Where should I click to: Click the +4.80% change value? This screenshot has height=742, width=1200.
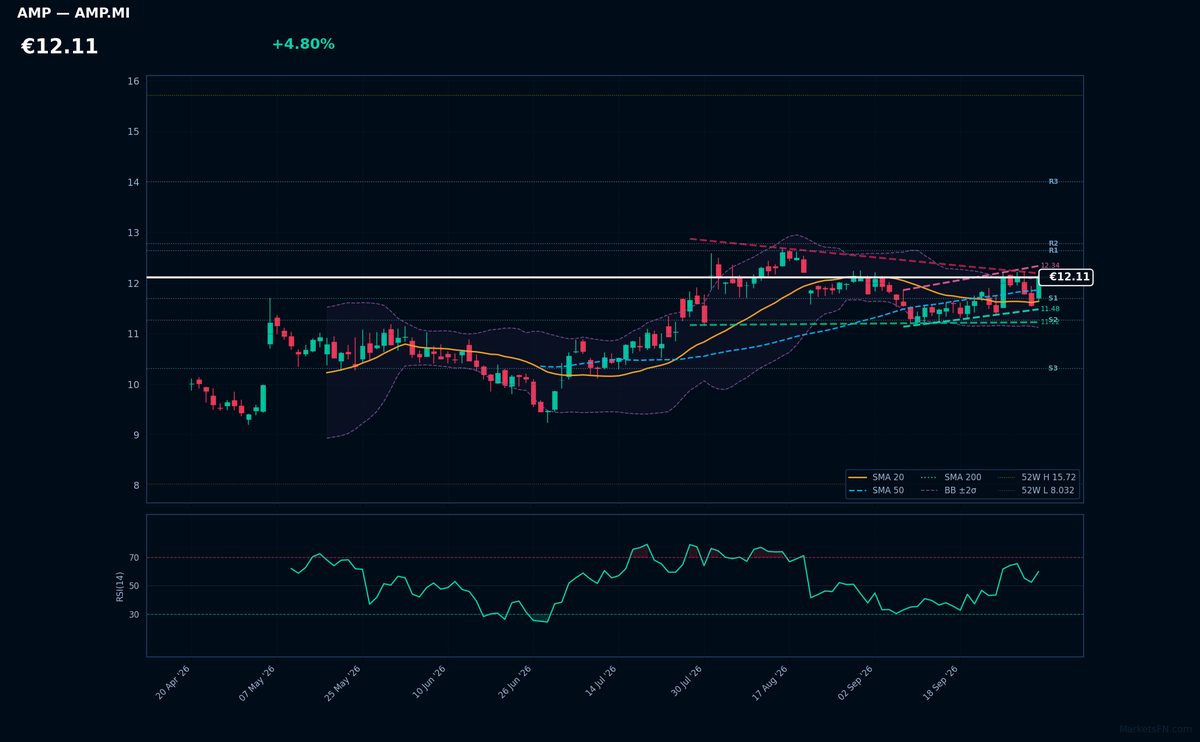303,44
